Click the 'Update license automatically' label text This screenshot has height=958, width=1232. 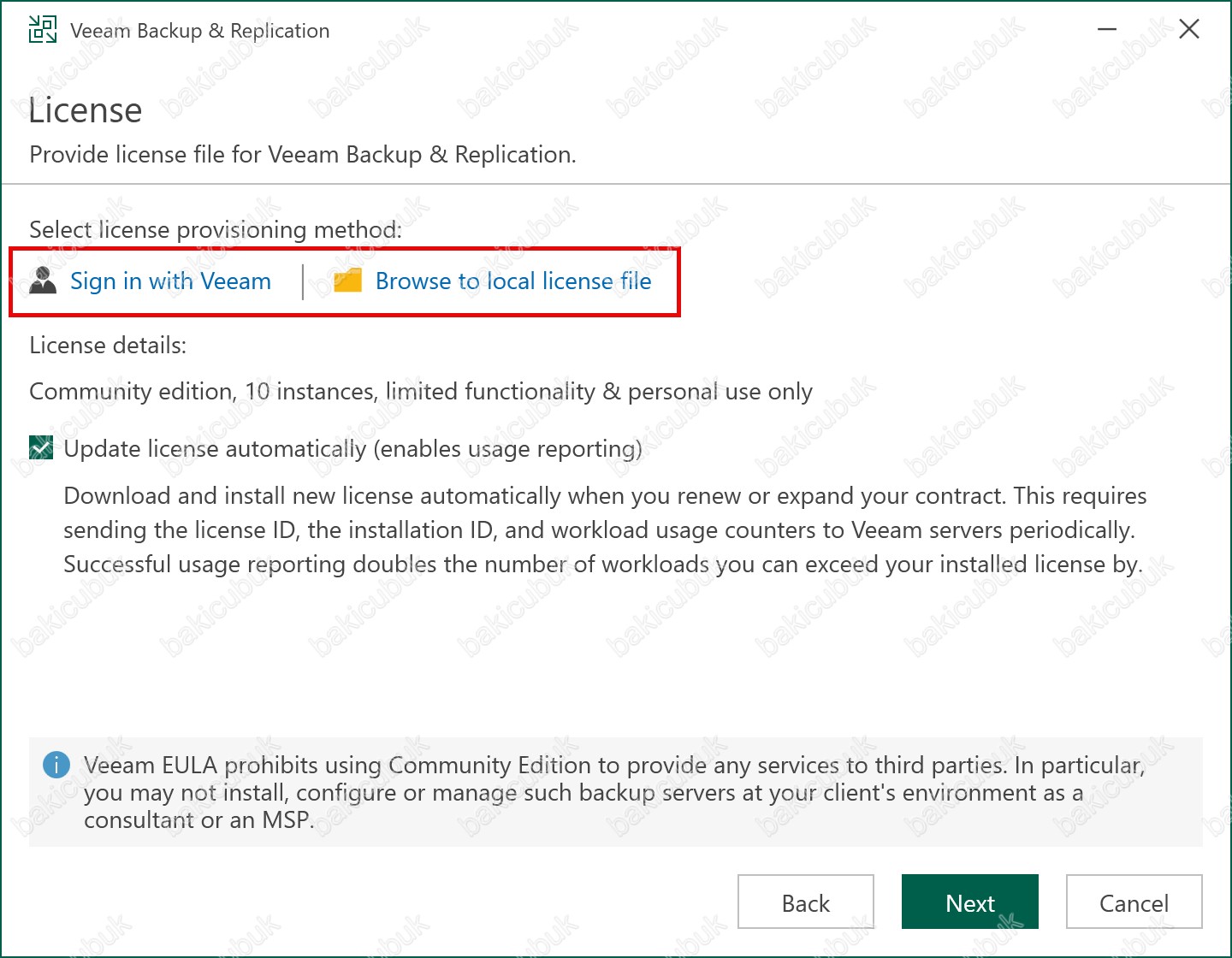(352, 449)
